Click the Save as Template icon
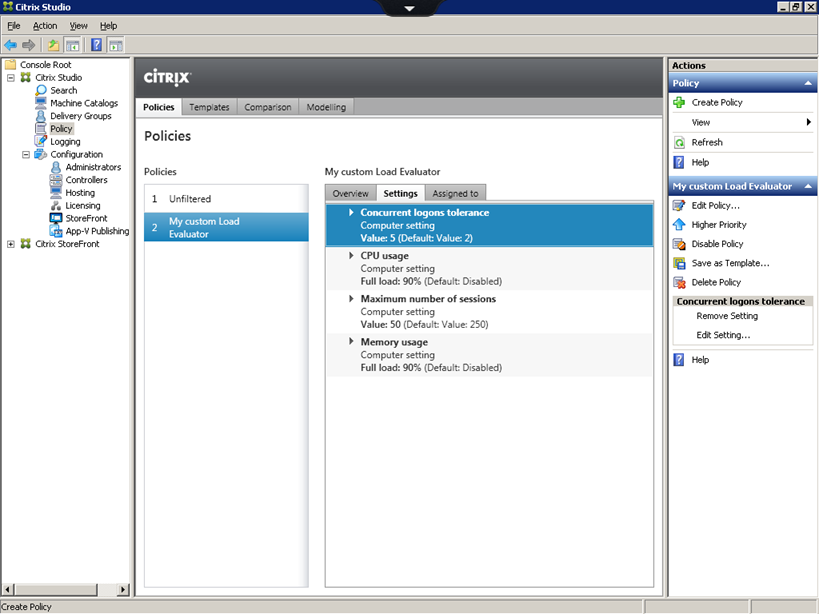819x614 pixels. pyautogui.click(x=679, y=263)
